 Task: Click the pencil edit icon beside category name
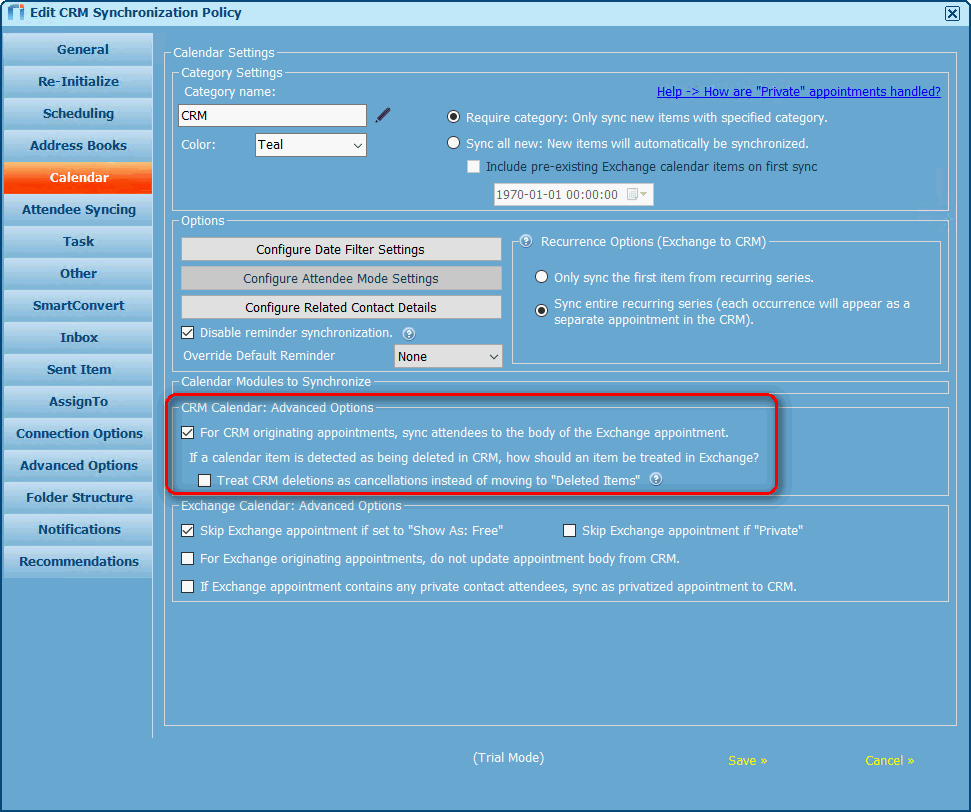click(x=383, y=115)
